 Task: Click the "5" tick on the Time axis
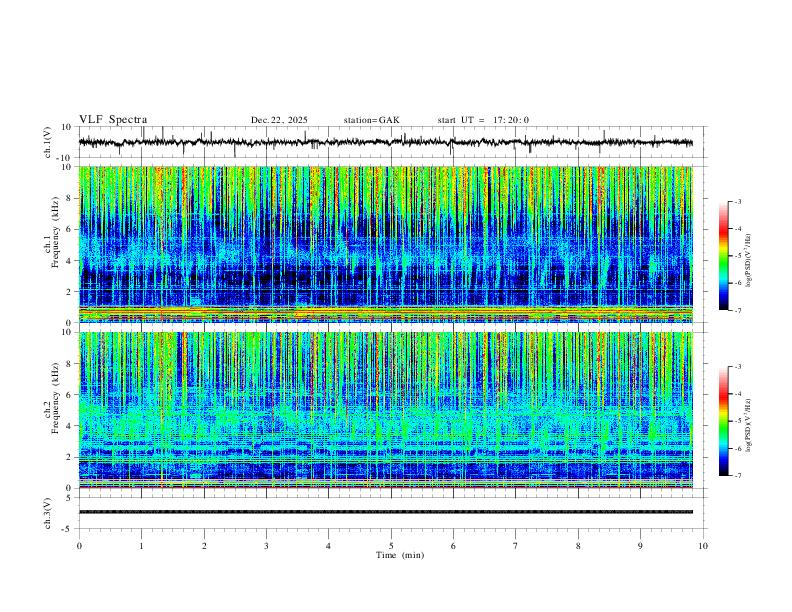(391, 546)
